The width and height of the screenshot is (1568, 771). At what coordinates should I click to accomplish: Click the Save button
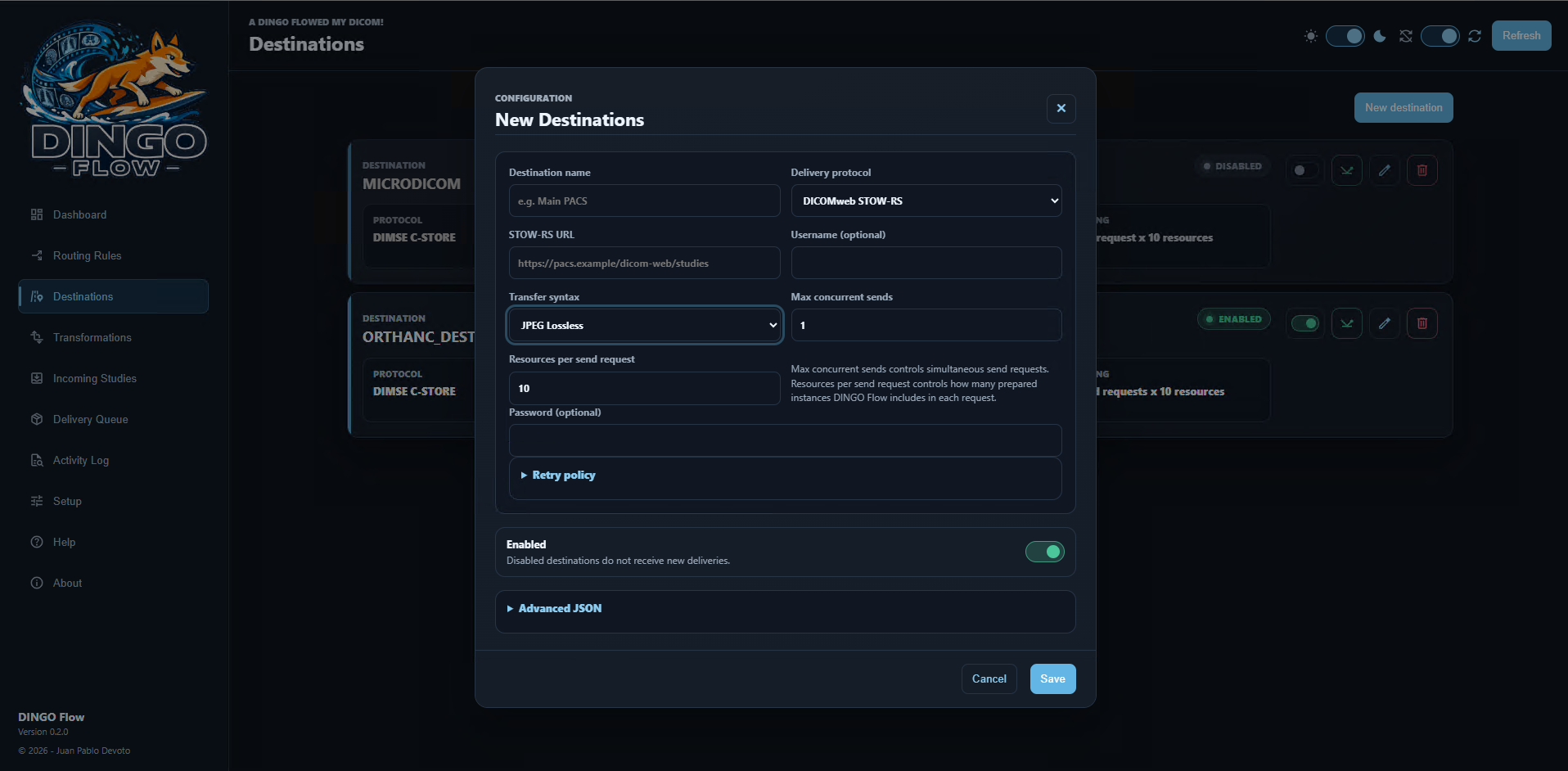1052,679
